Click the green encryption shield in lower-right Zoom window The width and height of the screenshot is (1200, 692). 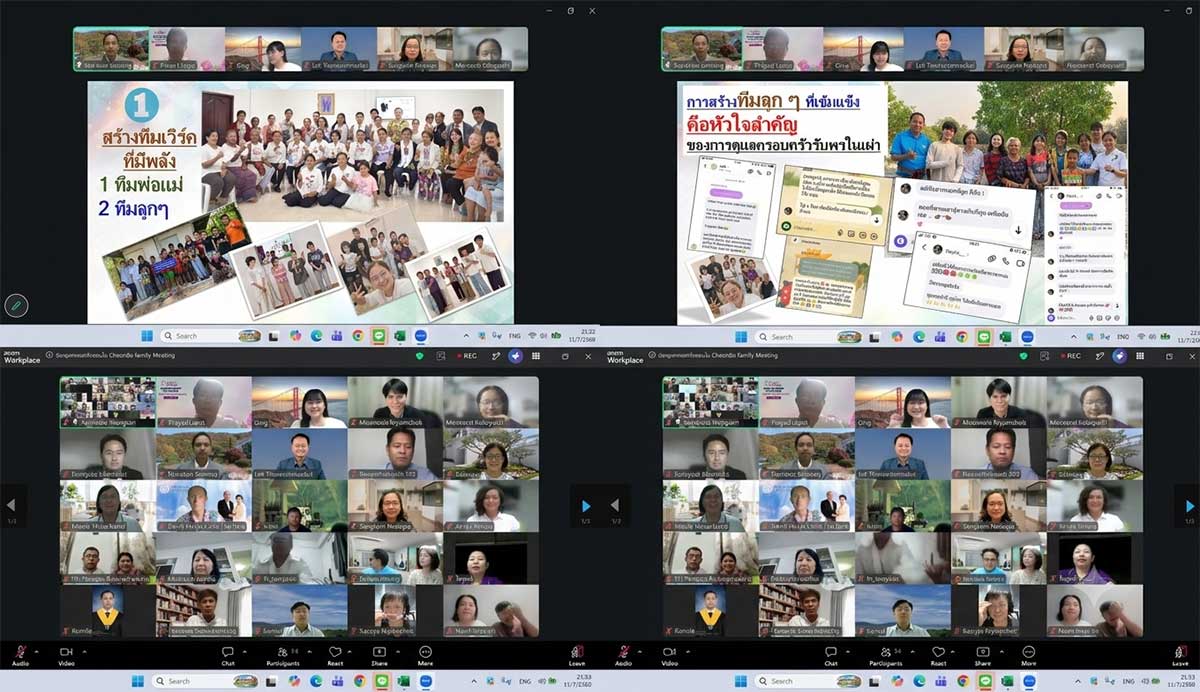click(x=1023, y=356)
